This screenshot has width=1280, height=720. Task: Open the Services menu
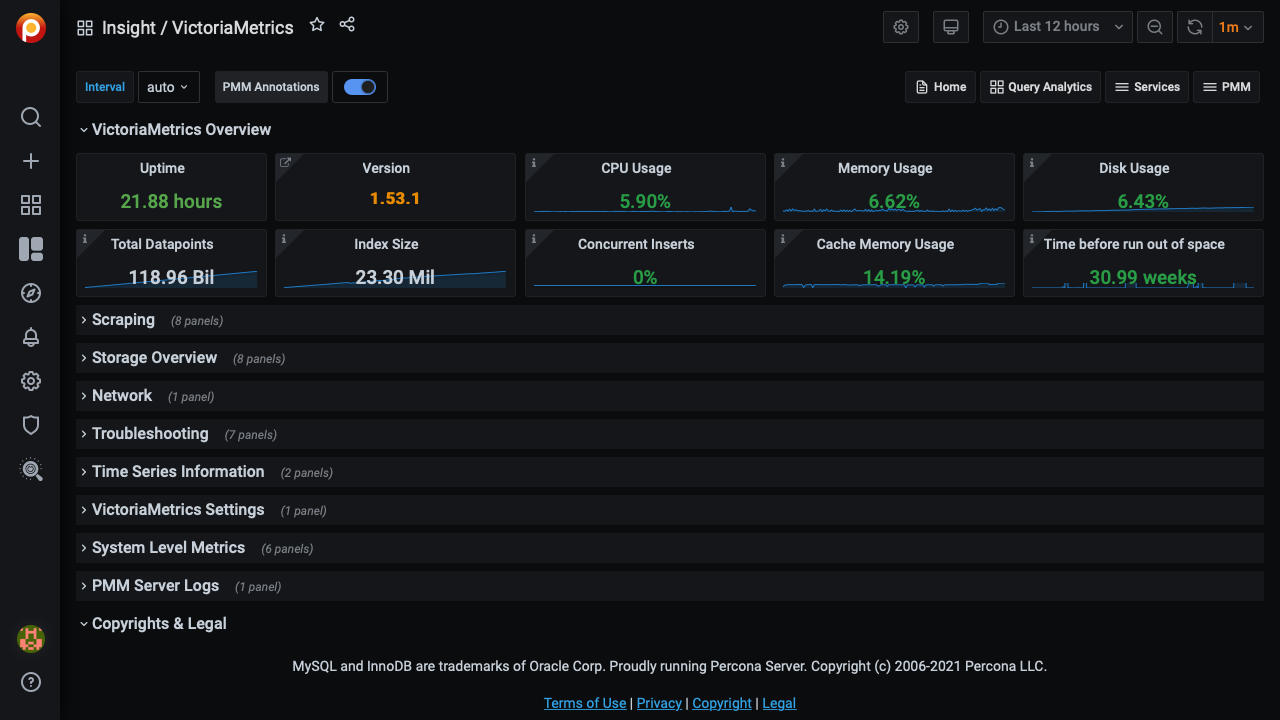[x=1146, y=87]
